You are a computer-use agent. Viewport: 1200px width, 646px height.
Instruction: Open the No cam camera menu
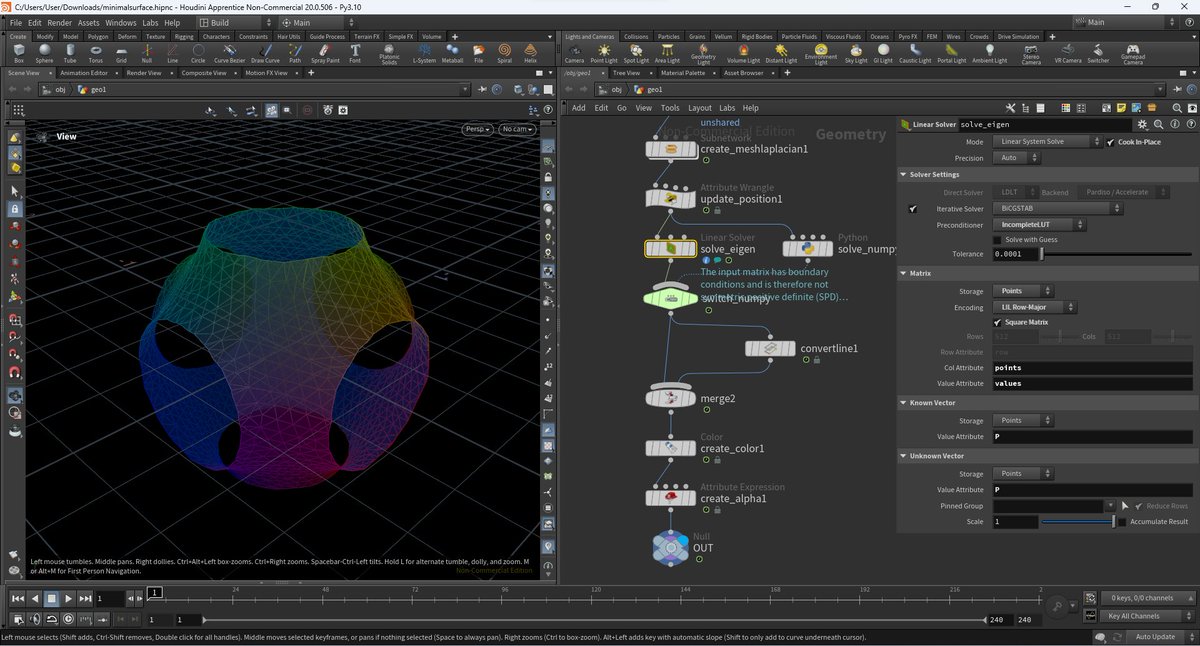(x=518, y=129)
